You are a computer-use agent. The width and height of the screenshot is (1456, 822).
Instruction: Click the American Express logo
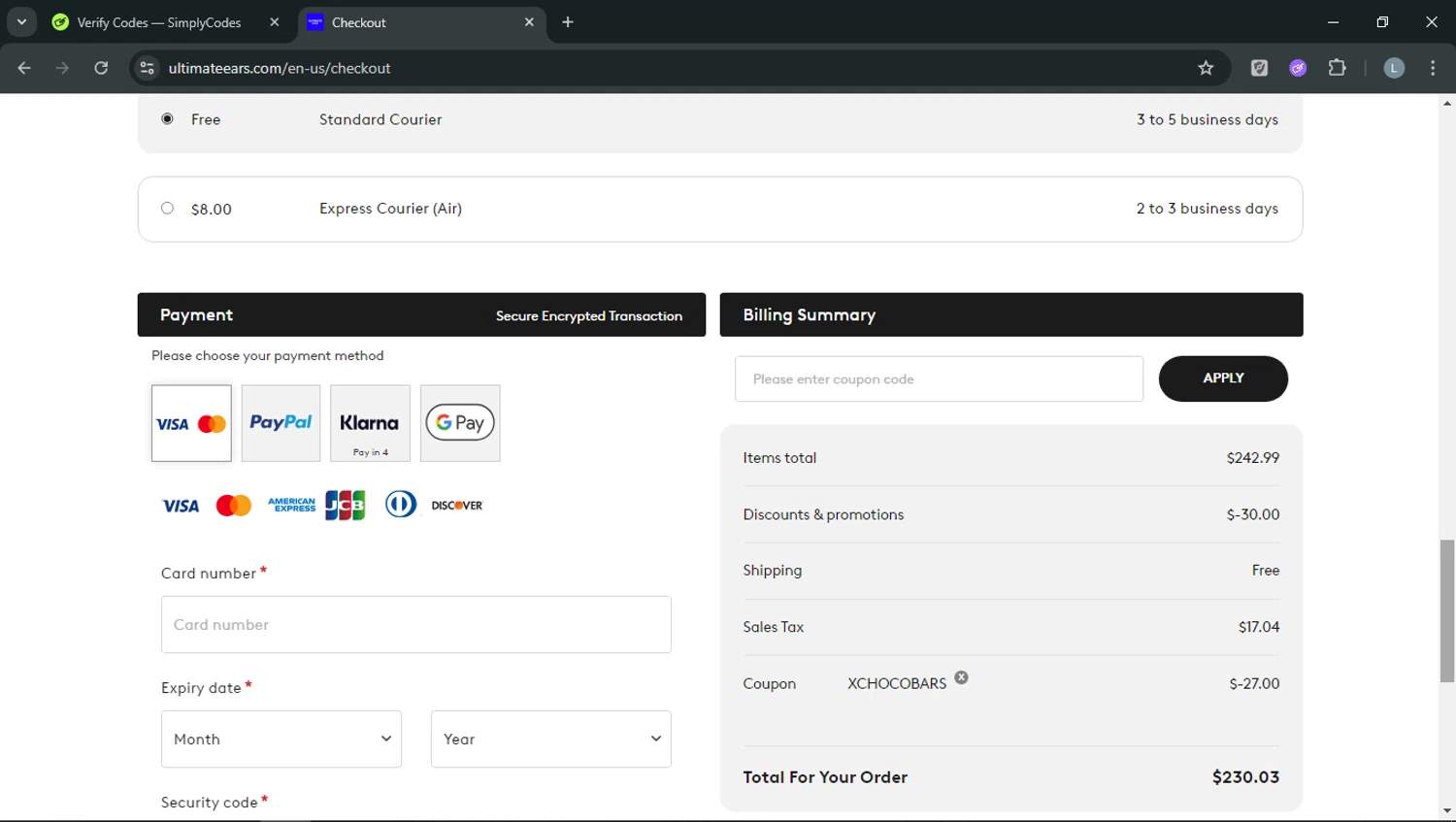point(291,506)
